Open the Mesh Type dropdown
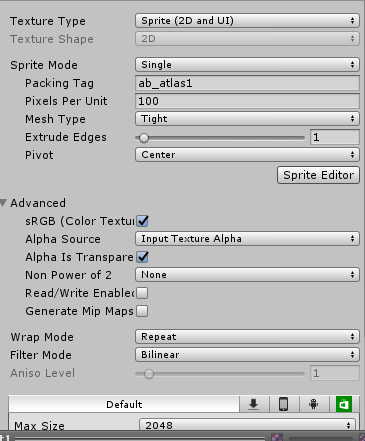 tap(247, 119)
